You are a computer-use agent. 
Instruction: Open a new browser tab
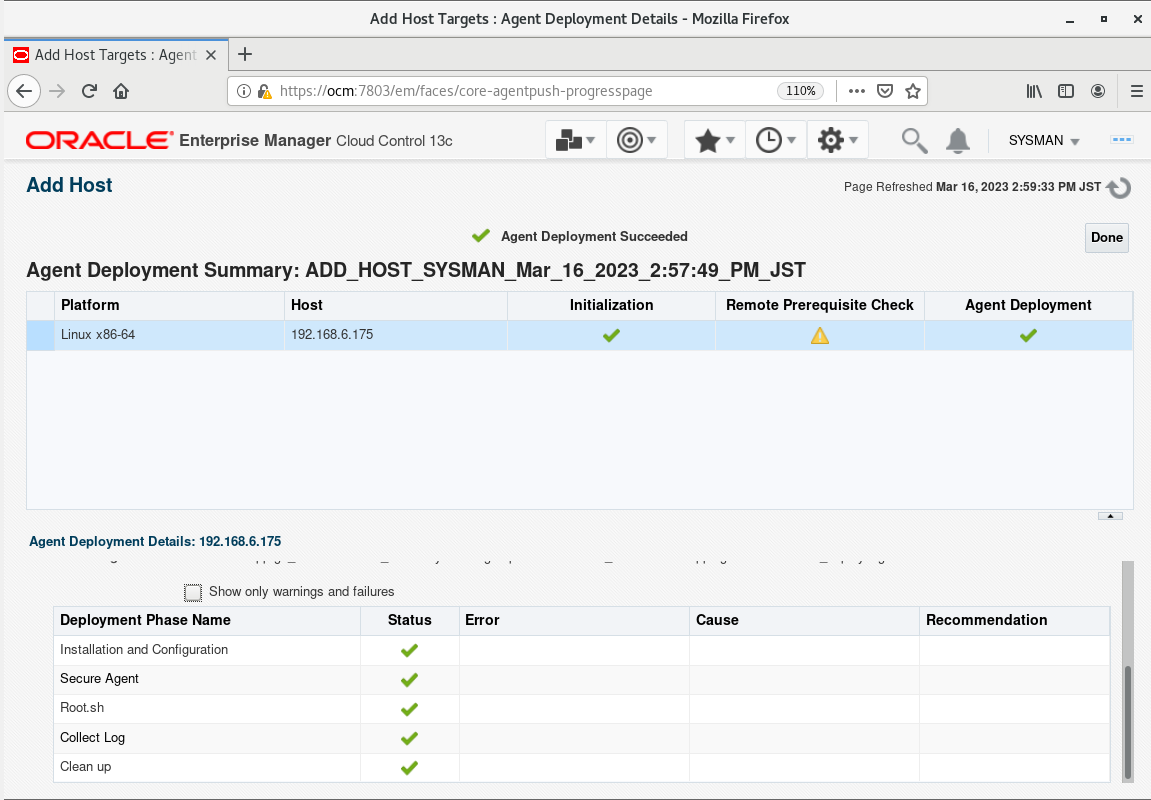[x=245, y=54]
